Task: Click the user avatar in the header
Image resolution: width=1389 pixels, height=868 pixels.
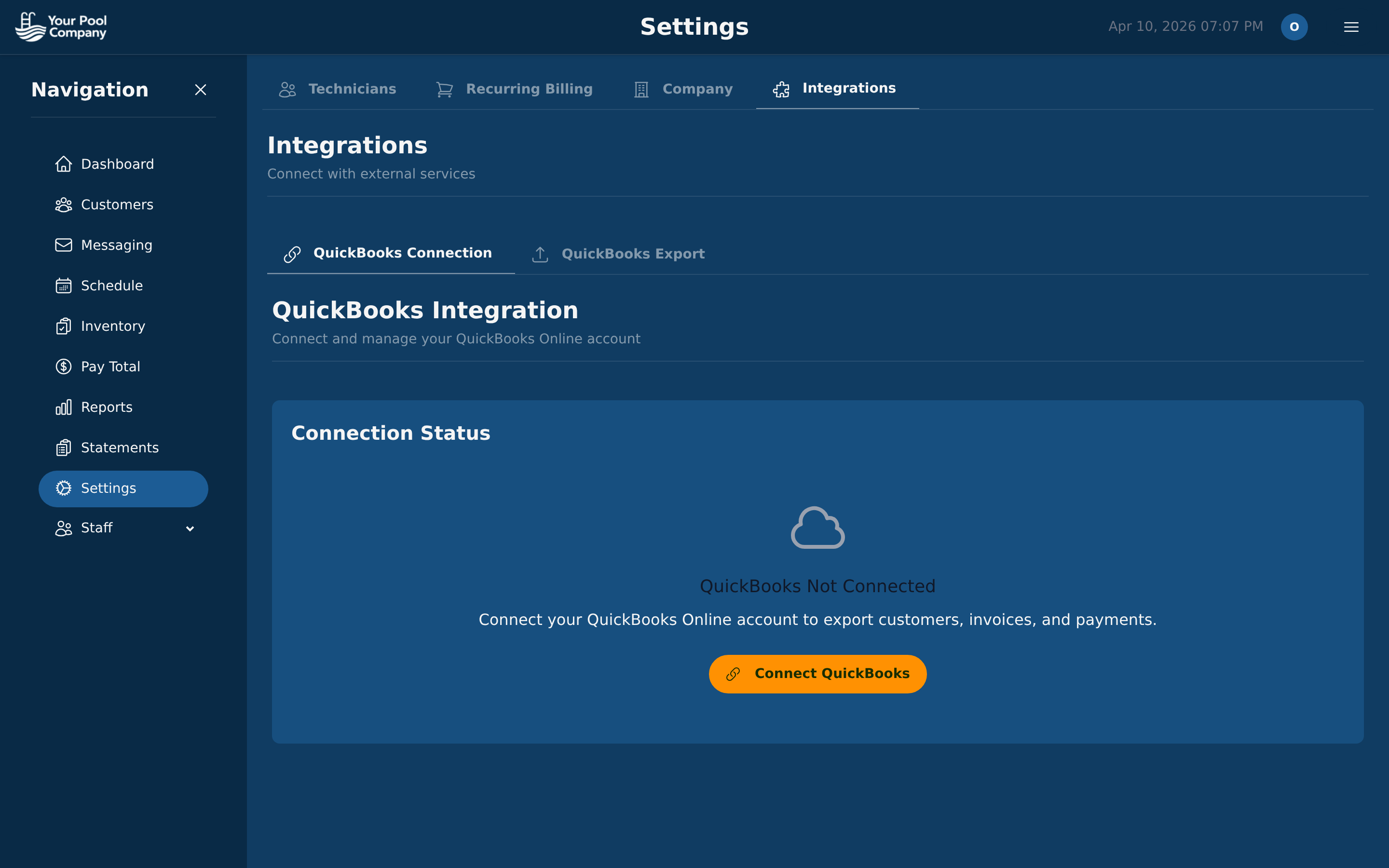Action: coord(1294,27)
